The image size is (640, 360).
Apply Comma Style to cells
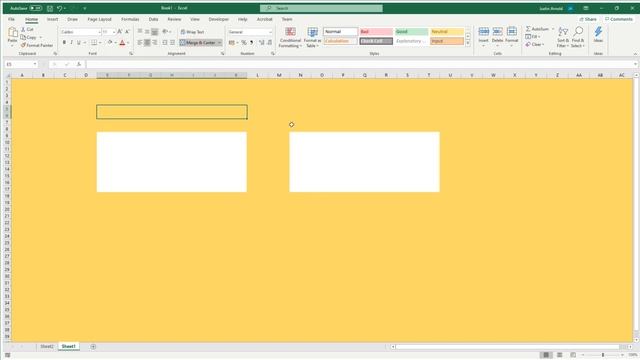click(x=251, y=42)
